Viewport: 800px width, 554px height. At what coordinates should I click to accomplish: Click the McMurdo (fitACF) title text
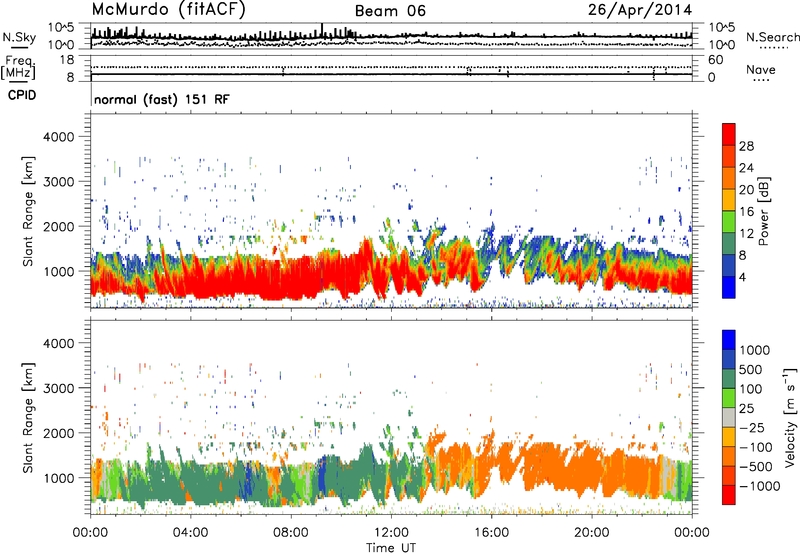[x=168, y=10]
